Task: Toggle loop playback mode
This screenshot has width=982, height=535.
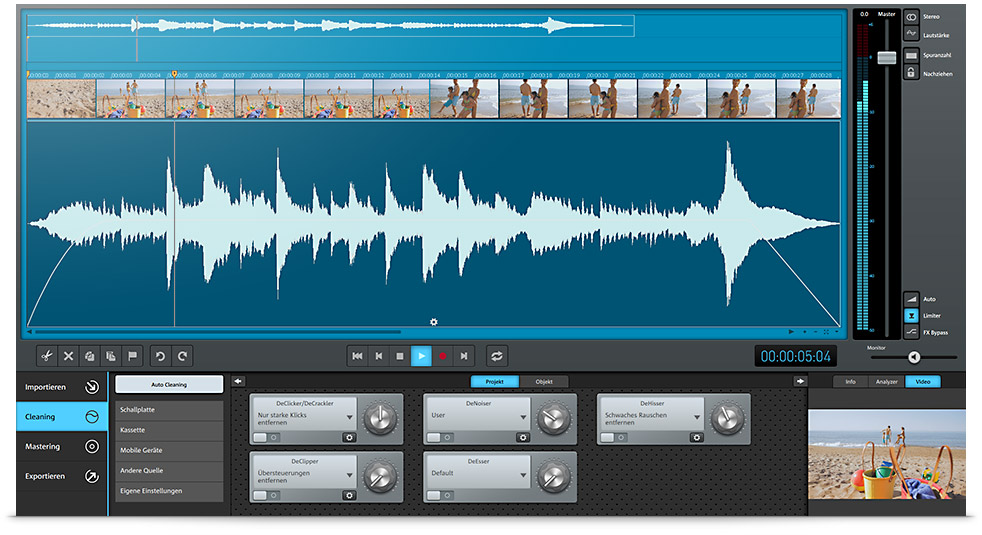Action: coord(497,356)
